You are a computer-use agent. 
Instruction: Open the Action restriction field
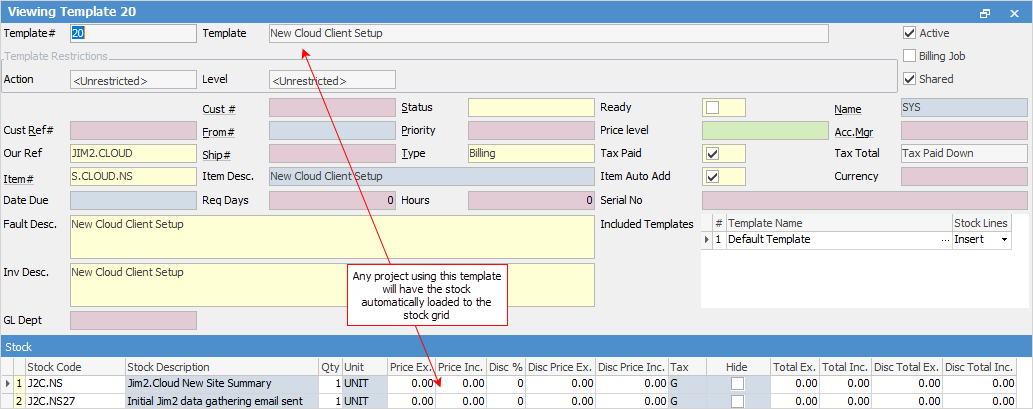pos(133,80)
